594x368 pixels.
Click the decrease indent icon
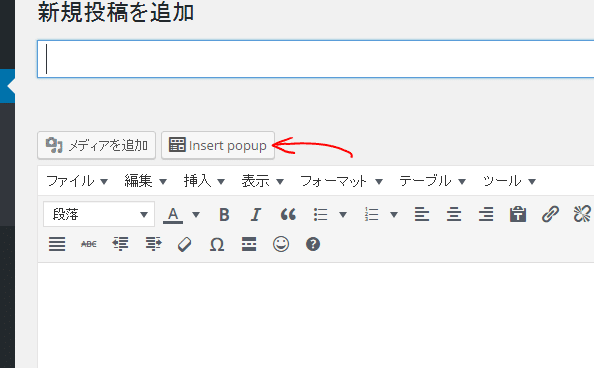click(120, 244)
